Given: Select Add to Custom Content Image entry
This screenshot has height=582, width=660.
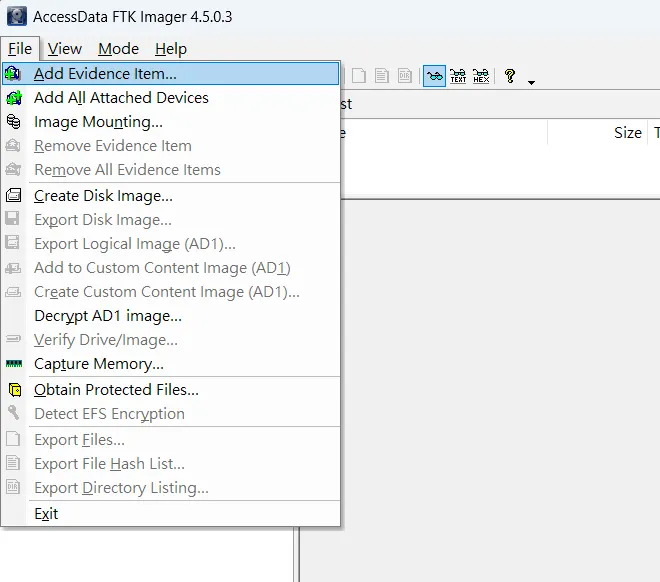Looking at the screenshot, I should pos(170,268).
